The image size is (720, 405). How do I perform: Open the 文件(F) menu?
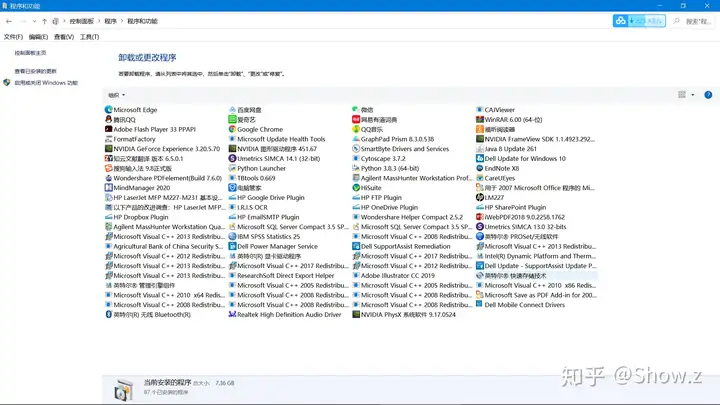(x=13, y=37)
